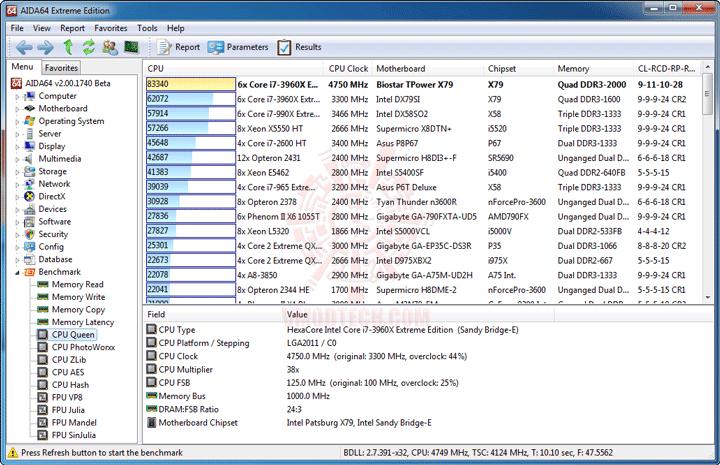Click the 45648 score bar
The image size is (720, 465).
click(191, 143)
